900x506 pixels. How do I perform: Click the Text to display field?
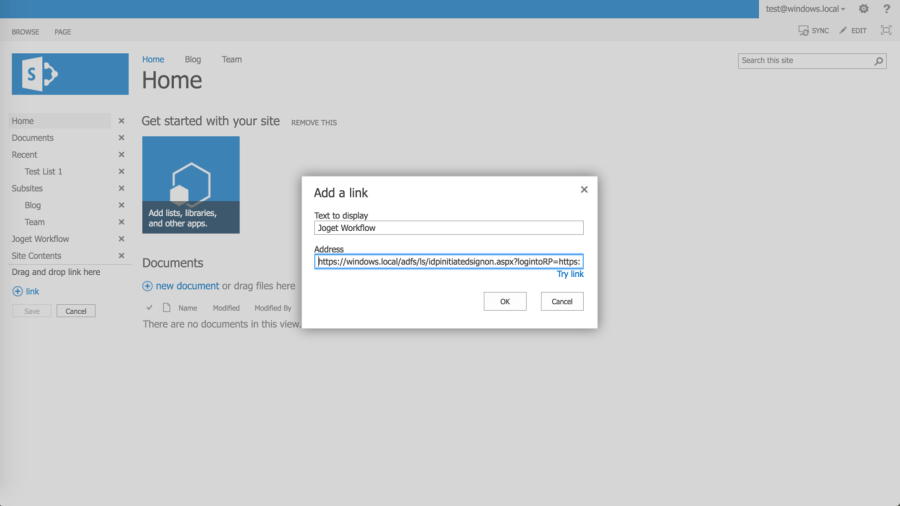click(448, 228)
